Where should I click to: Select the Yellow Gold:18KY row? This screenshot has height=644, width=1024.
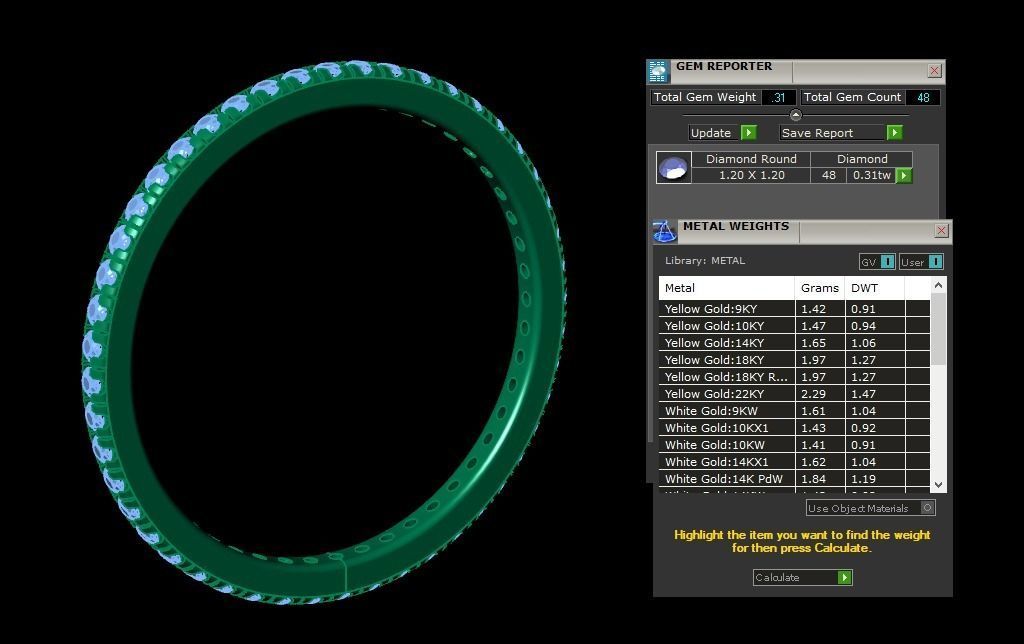794,359
